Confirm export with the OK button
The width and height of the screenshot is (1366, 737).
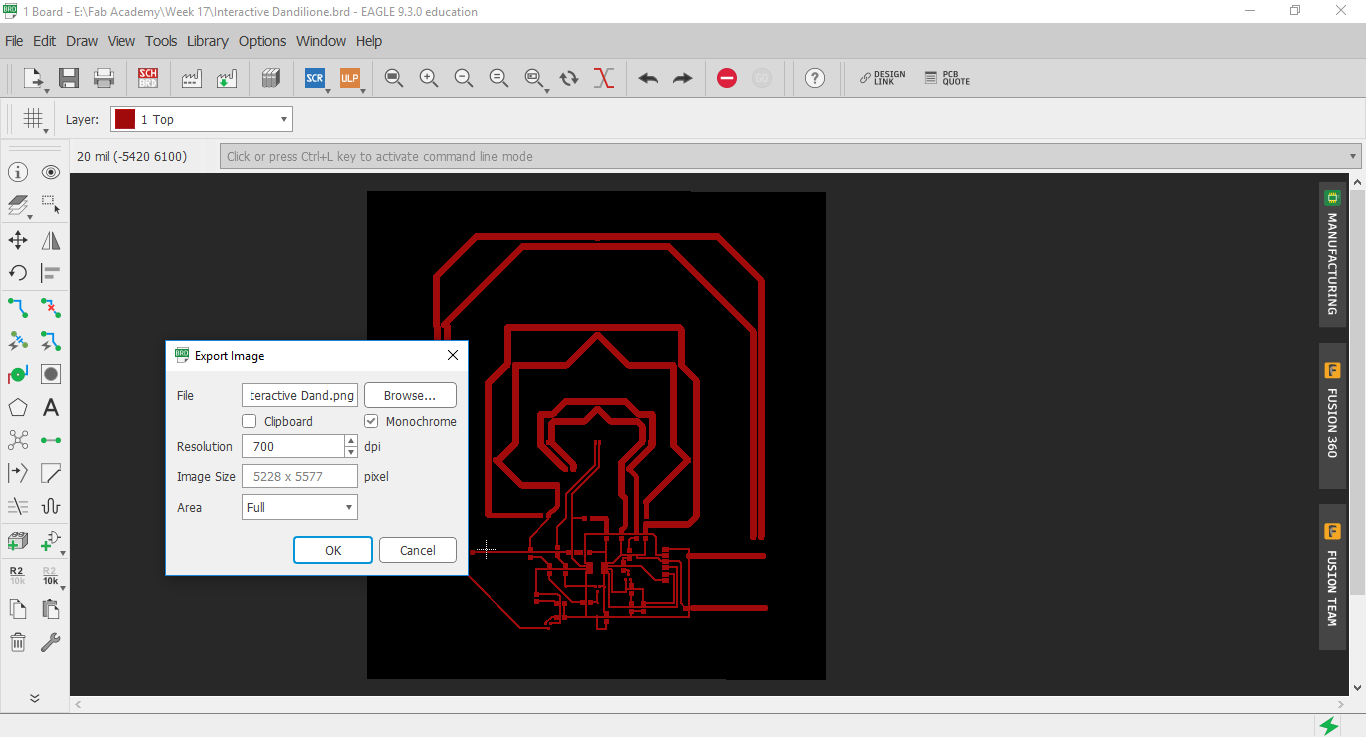point(333,550)
